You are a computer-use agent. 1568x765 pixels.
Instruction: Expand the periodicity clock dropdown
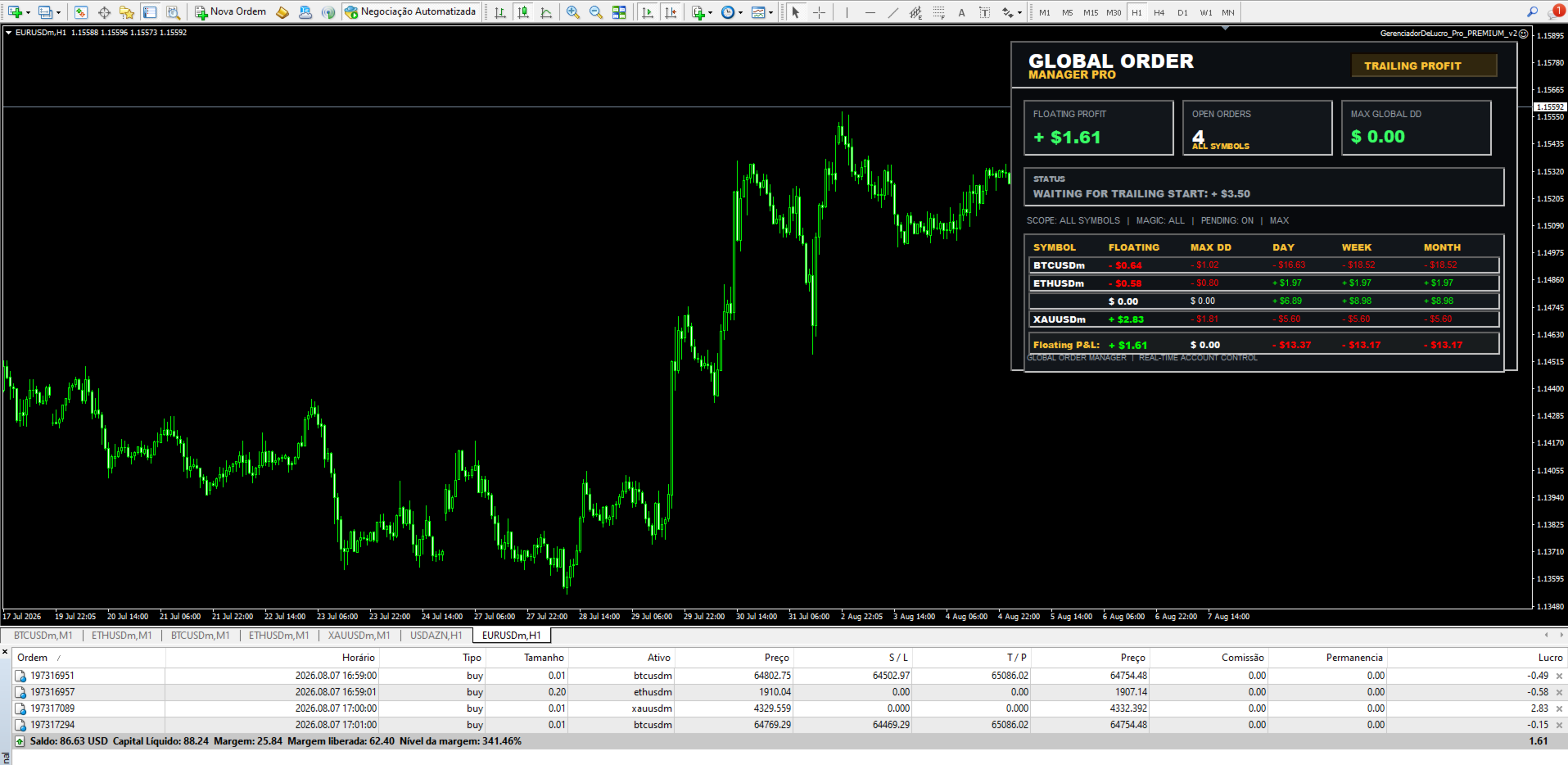[x=740, y=13]
